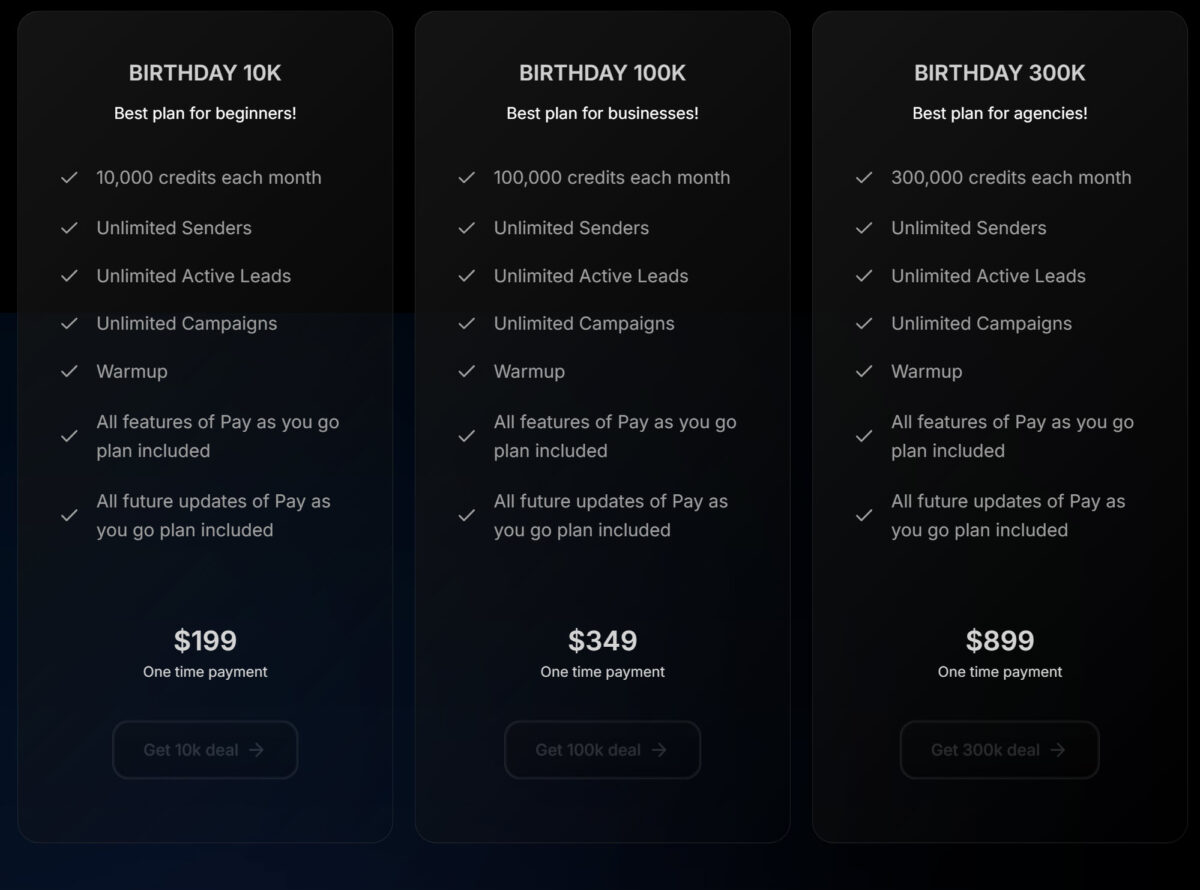Click Unlimited Senders checkmark in Birthday 100K card
Screen dimensions: 1200x890
[x=466, y=228]
